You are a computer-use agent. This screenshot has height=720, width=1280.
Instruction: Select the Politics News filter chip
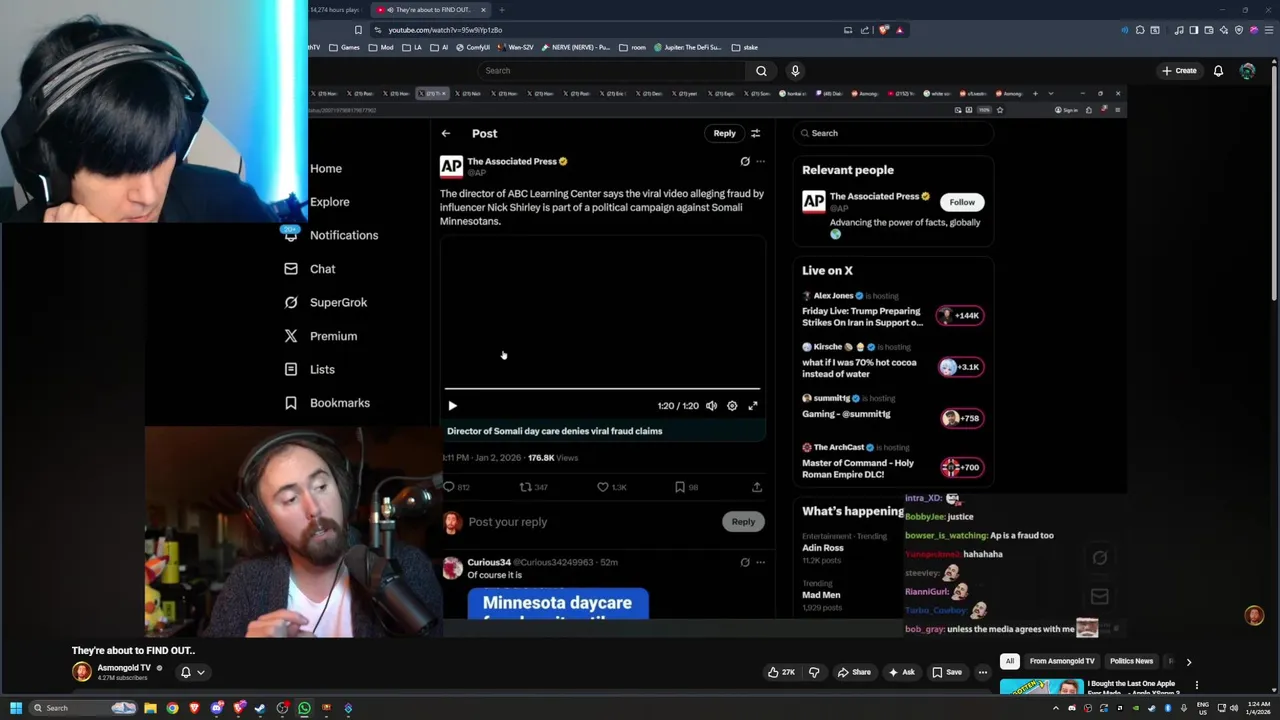point(1132,661)
